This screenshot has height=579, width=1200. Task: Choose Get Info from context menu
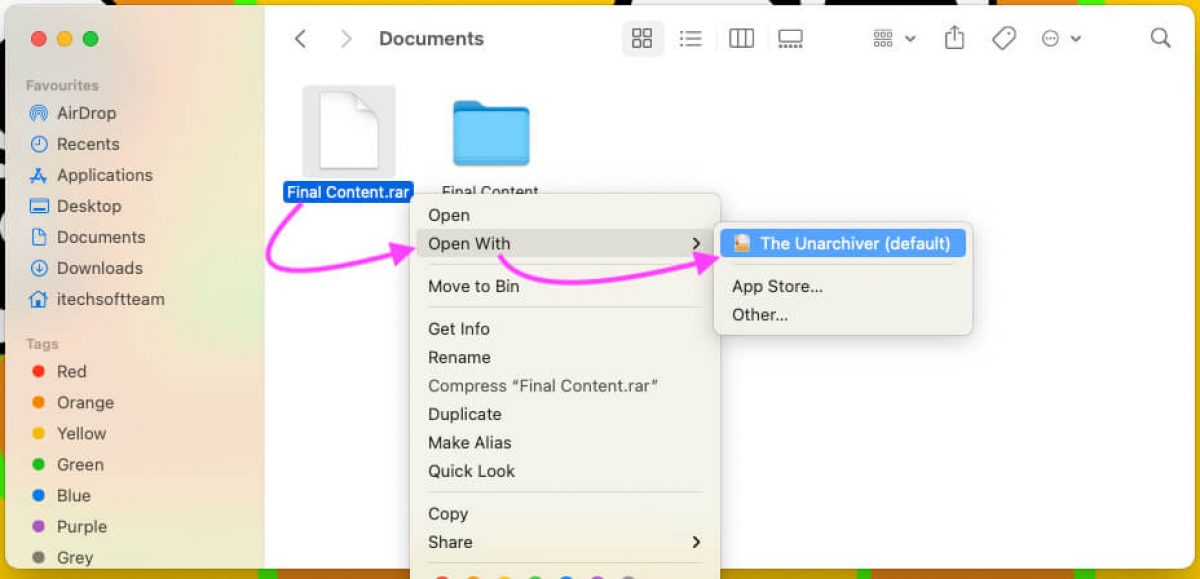click(x=459, y=329)
